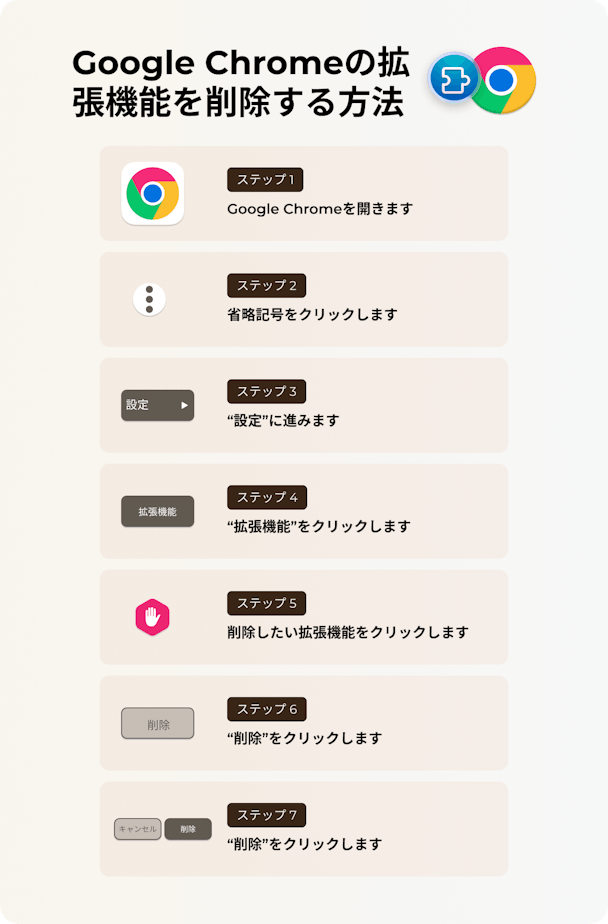608x924 pixels.
Task: Click the ステップ 2 label badge
Action: (x=266, y=286)
